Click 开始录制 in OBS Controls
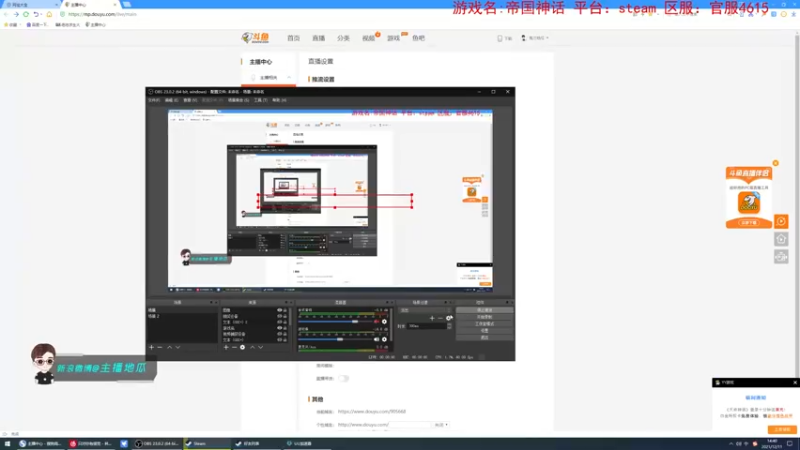 tap(484, 317)
